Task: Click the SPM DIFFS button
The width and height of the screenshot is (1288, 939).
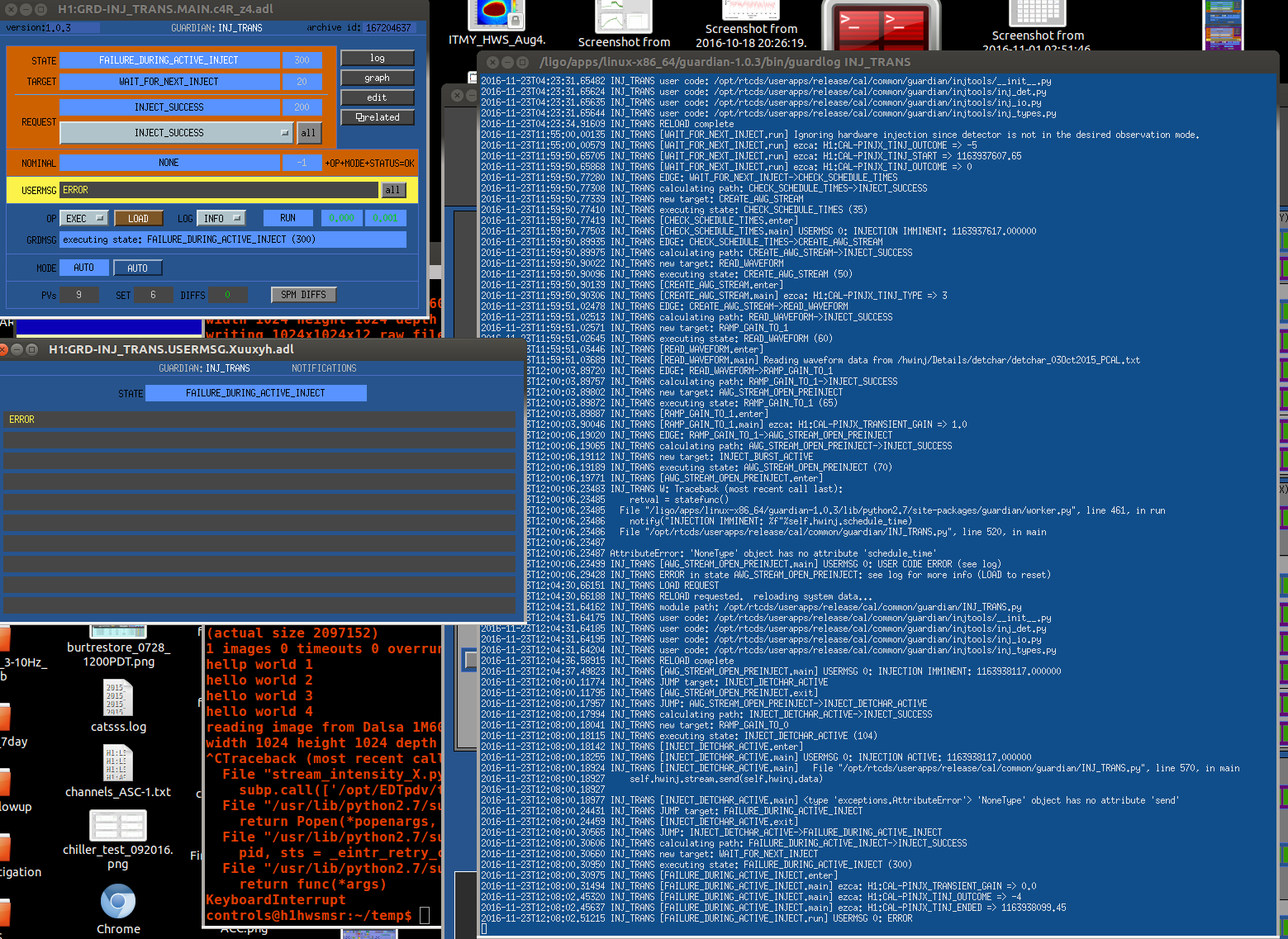Action: (303, 295)
